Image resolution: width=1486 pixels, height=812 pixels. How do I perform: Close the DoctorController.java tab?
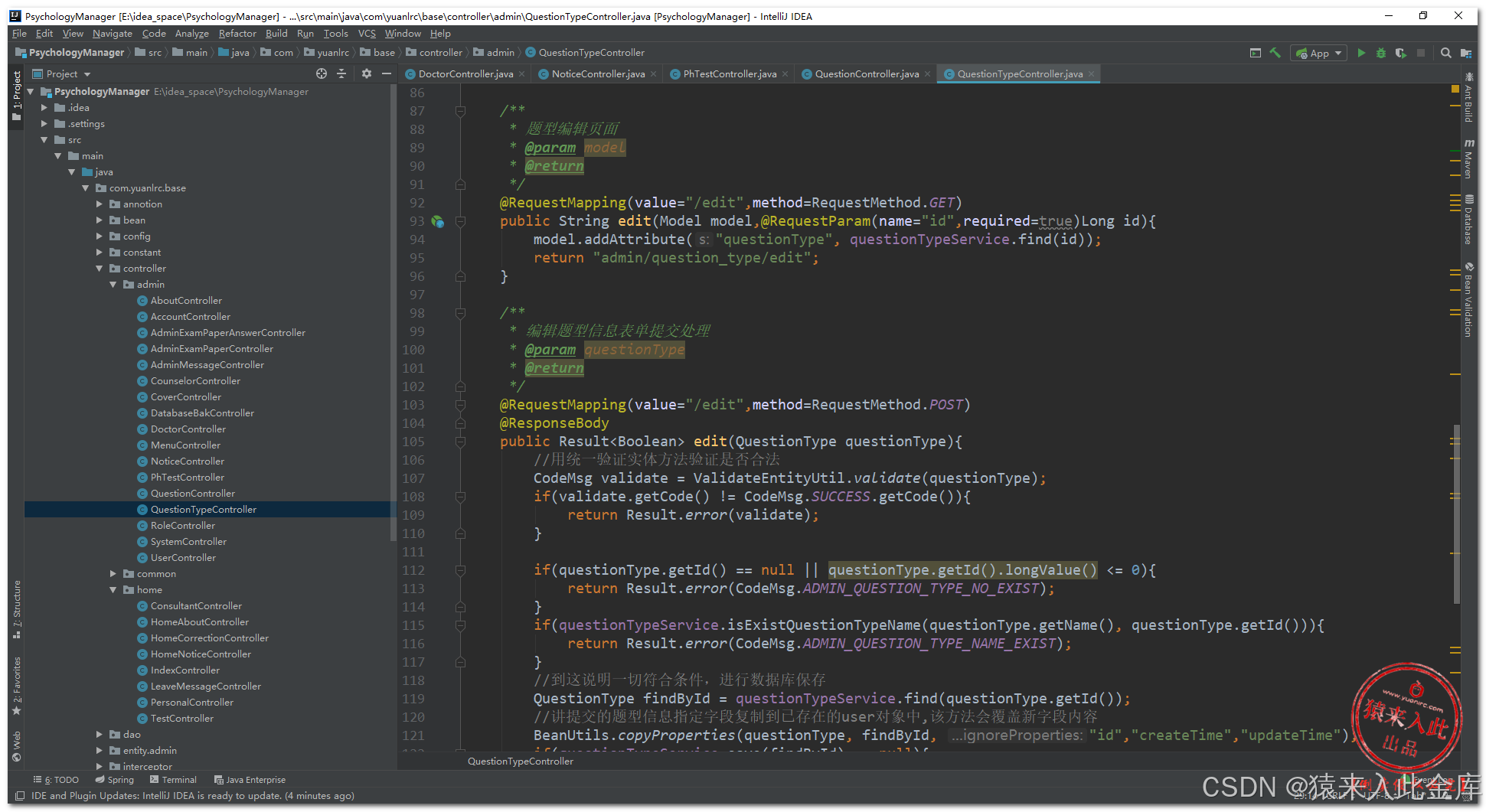tap(522, 74)
